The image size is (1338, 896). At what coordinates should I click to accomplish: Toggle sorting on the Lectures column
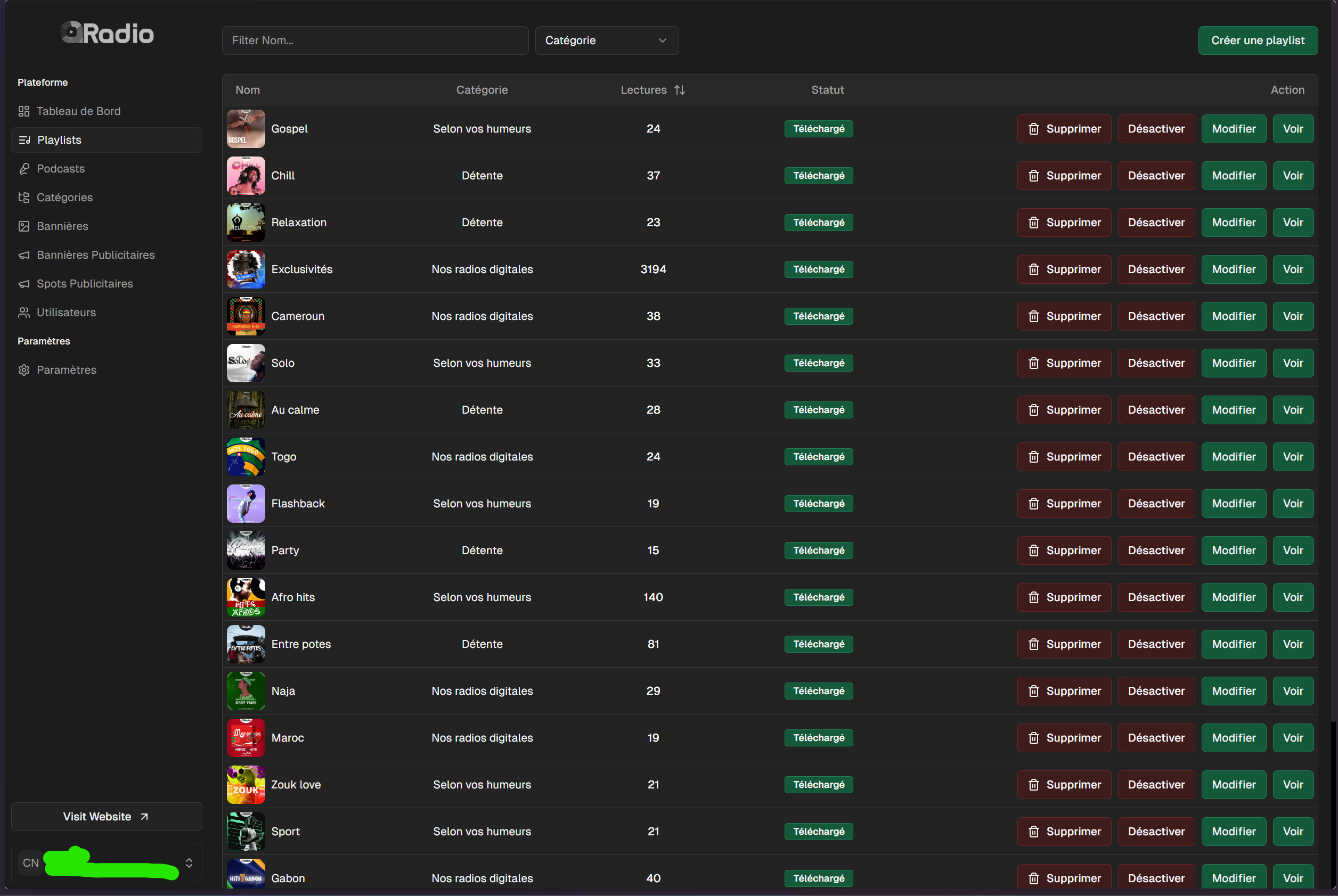coord(680,90)
